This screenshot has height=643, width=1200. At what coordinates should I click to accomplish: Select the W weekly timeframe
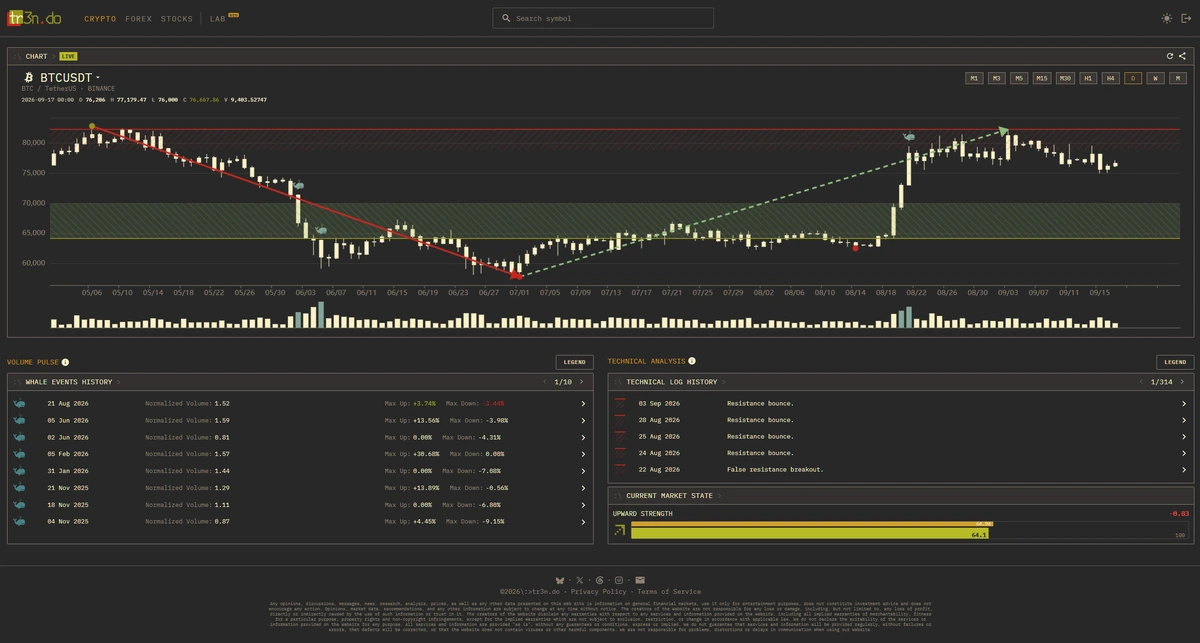pos(1156,78)
